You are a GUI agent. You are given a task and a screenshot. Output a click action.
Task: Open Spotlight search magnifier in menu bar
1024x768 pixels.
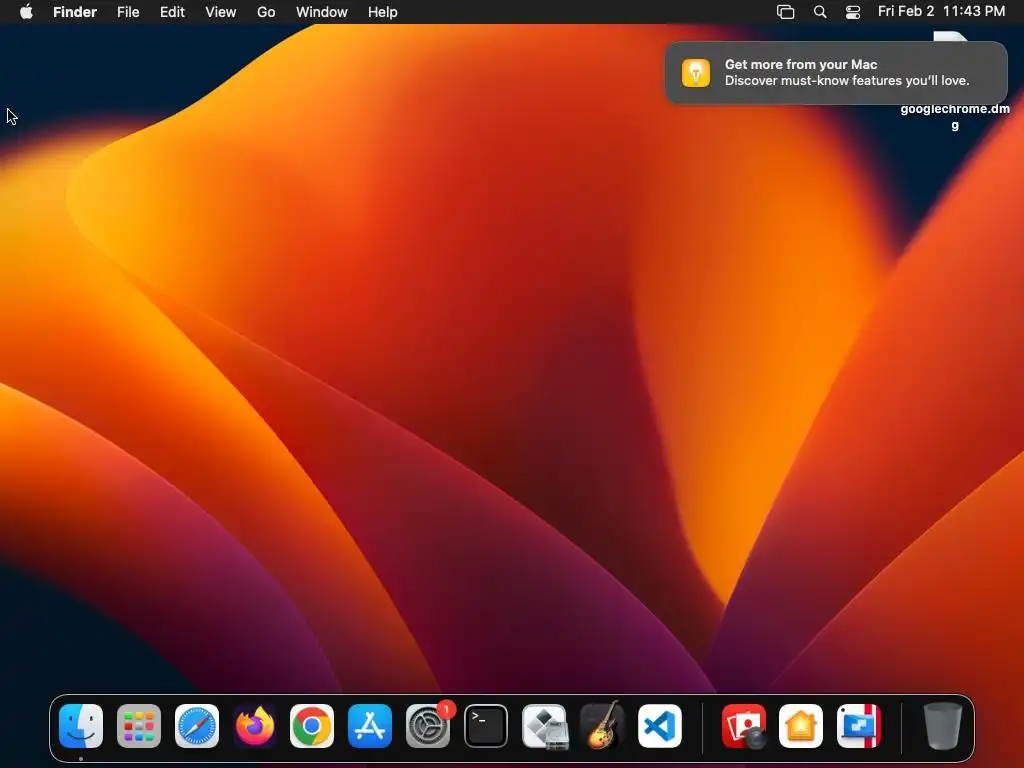(820, 12)
